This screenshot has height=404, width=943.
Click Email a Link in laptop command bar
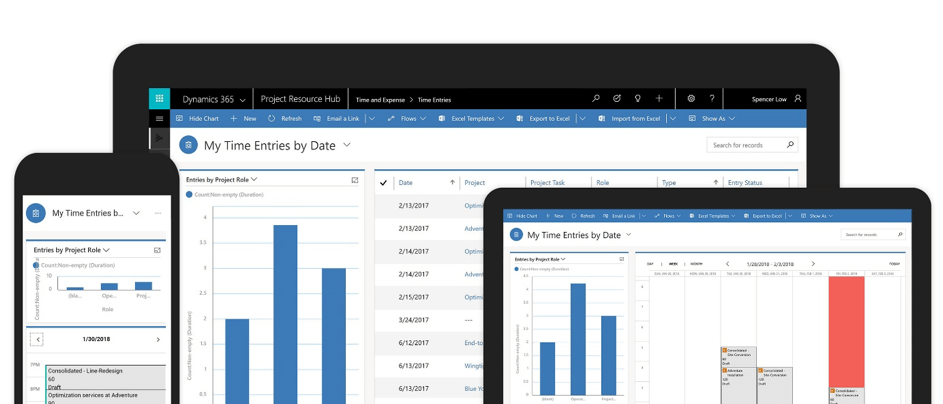coord(337,118)
